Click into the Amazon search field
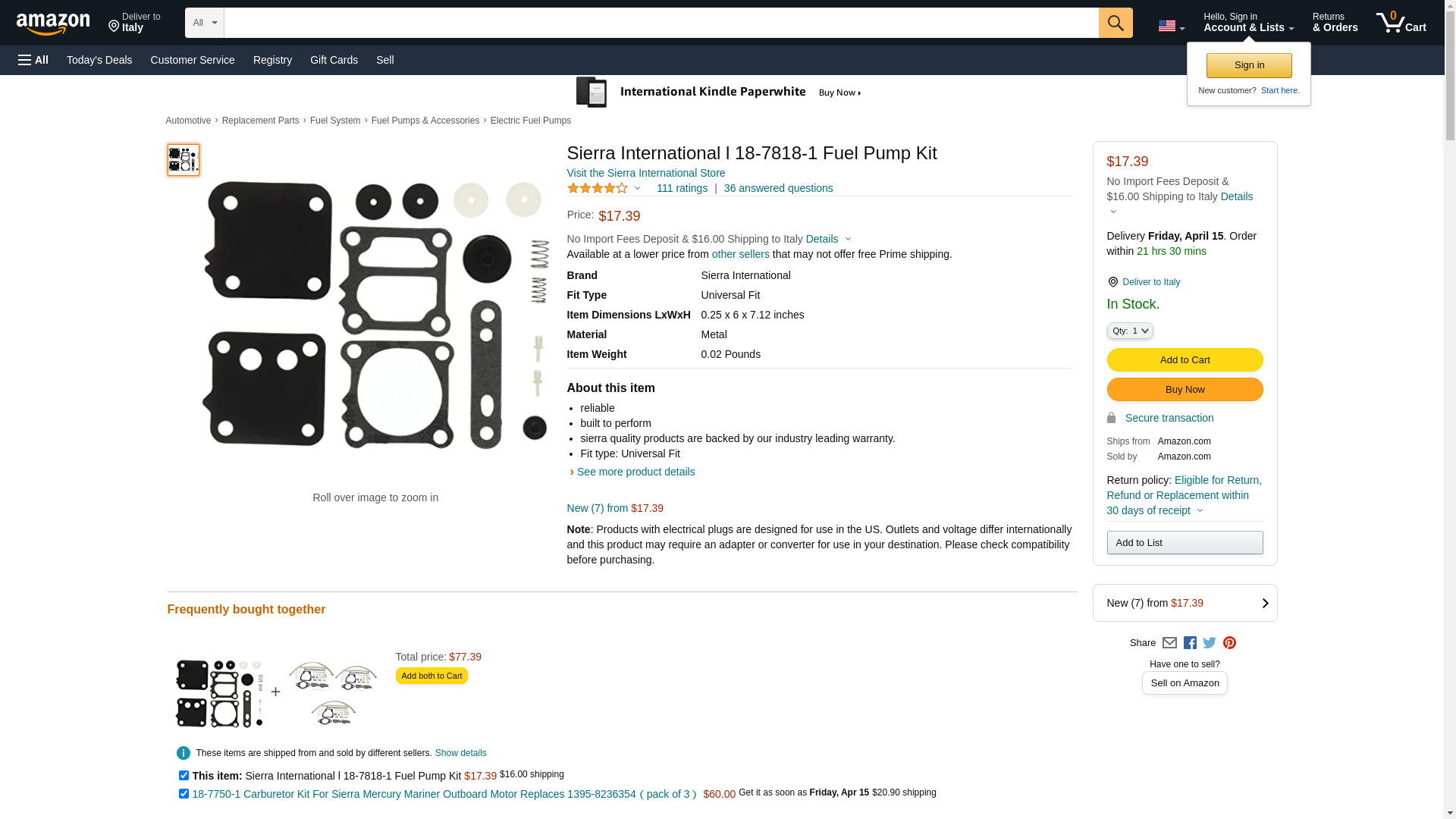This screenshot has width=1456, height=819. point(661,23)
